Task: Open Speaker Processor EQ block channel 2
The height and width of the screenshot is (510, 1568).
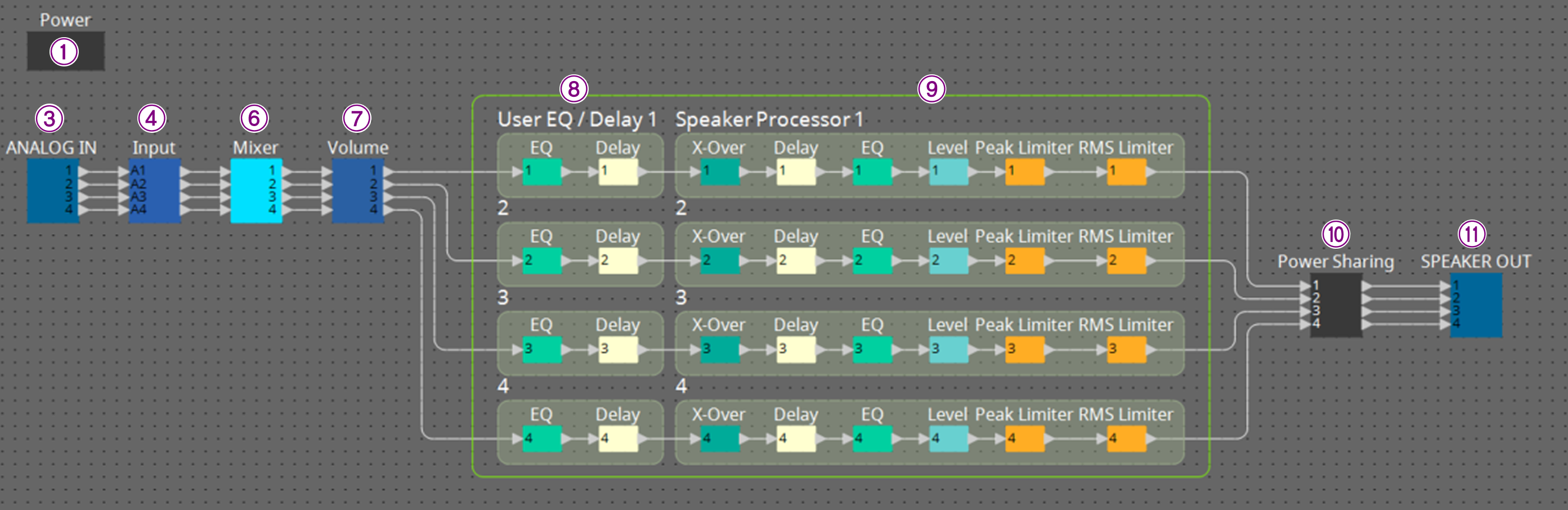Action: [872, 261]
